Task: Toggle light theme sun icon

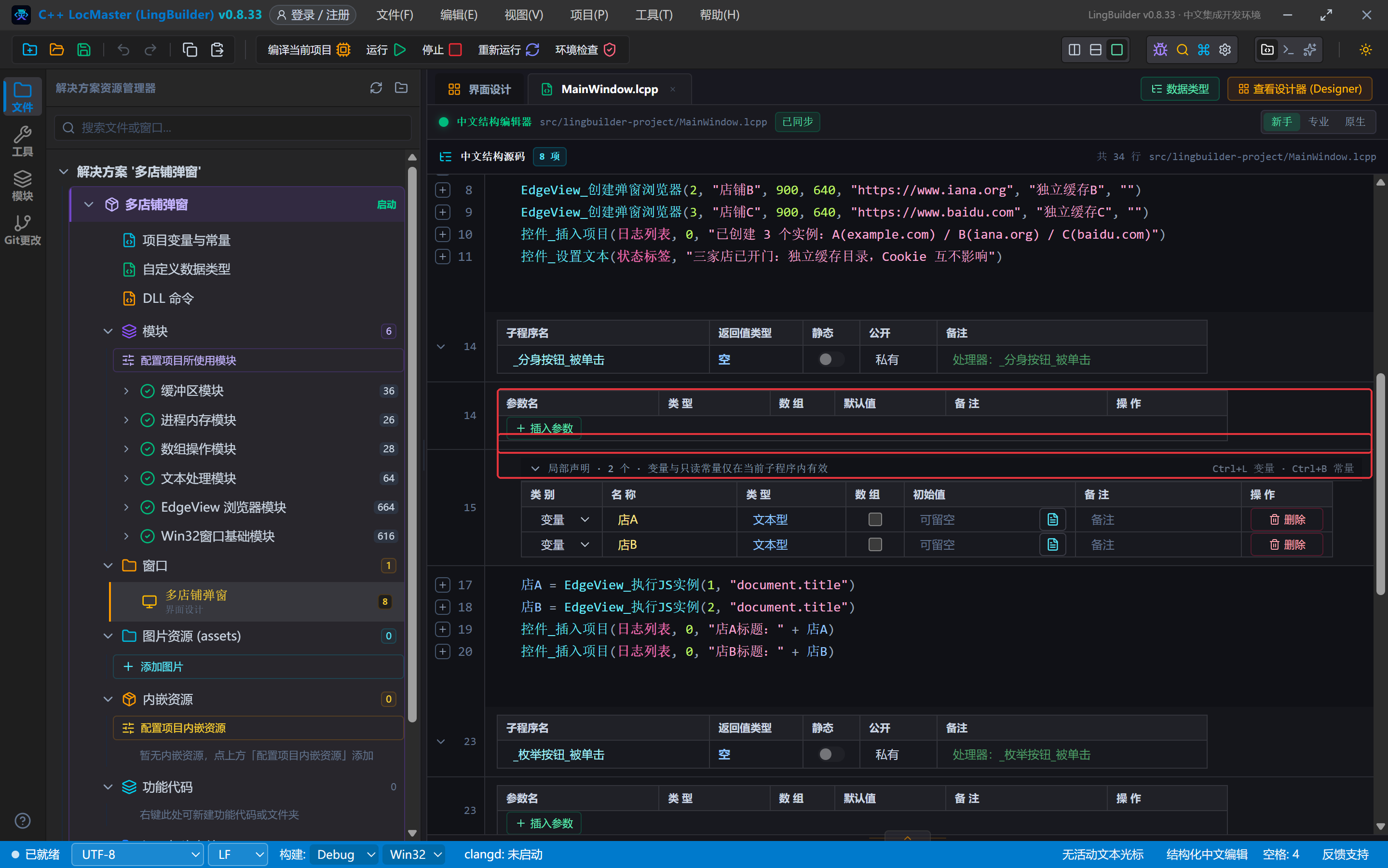Action: click(x=1366, y=50)
